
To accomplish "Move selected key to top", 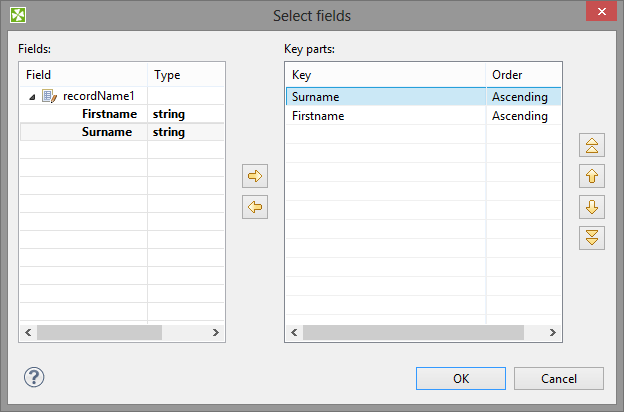I will [592, 145].
